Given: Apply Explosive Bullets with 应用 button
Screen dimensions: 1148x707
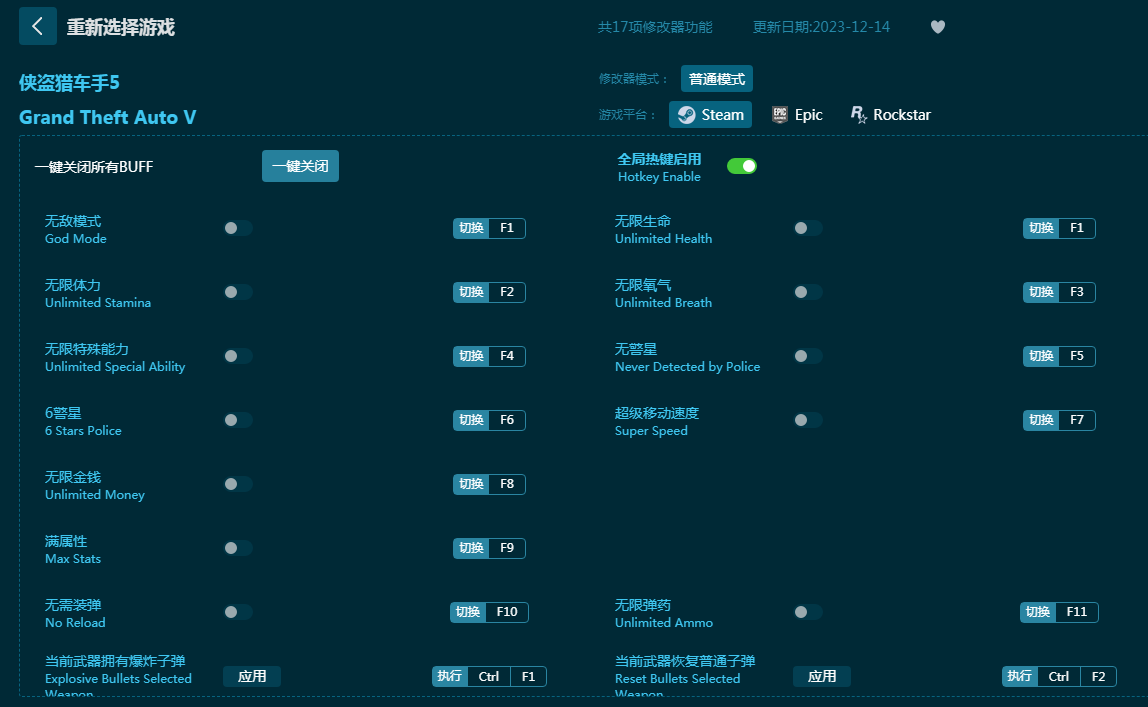Looking at the screenshot, I should point(252,676).
